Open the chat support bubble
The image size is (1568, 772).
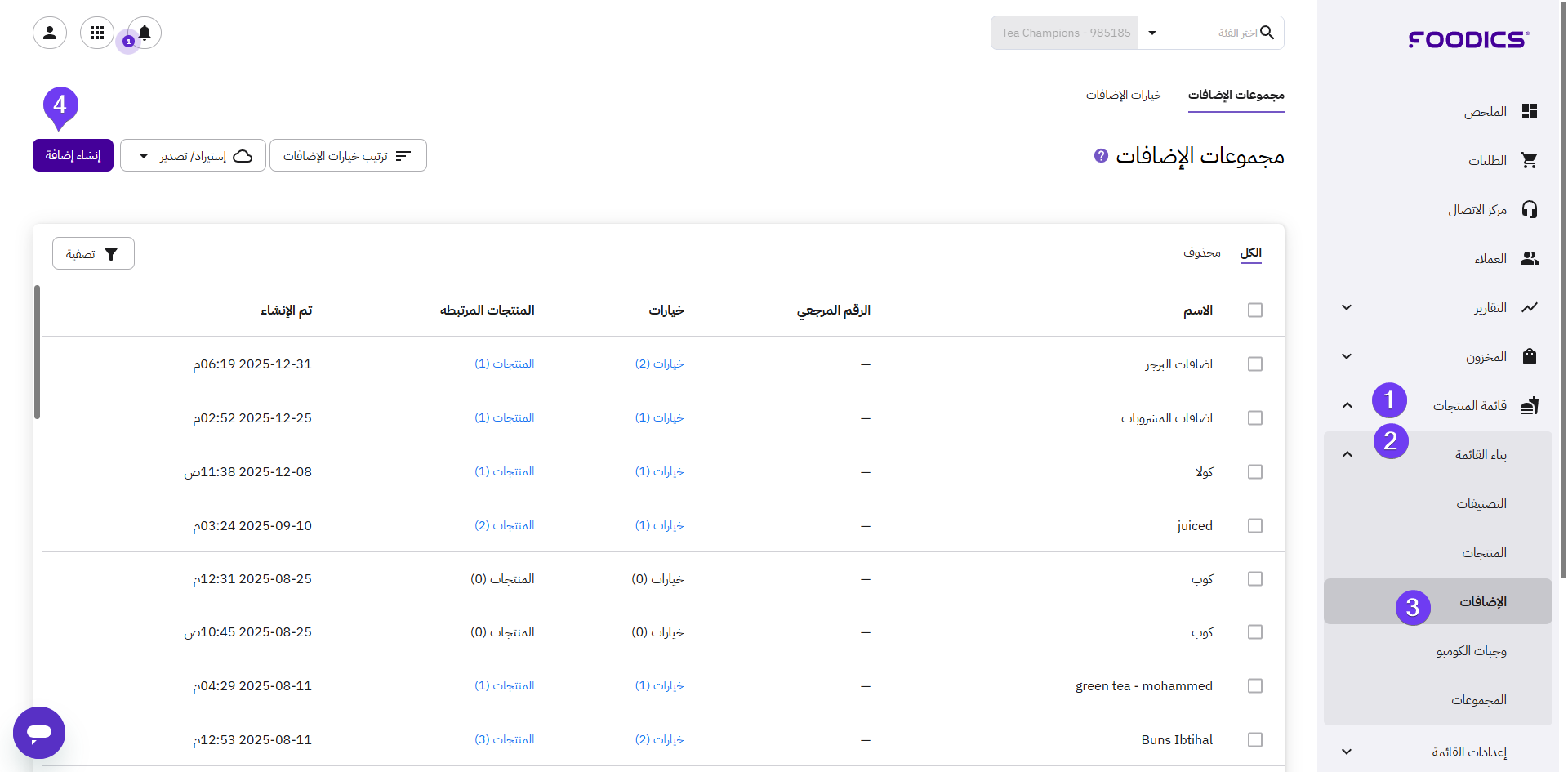39,732
